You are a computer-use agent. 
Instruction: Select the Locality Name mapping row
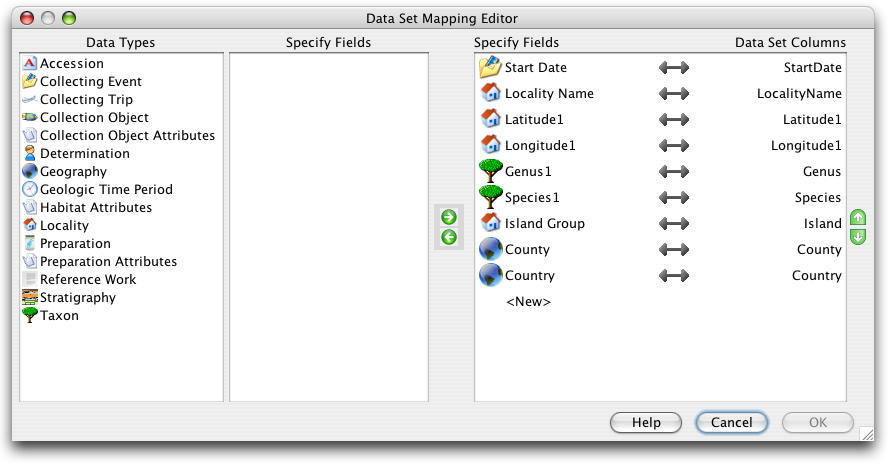click(660, 93)
